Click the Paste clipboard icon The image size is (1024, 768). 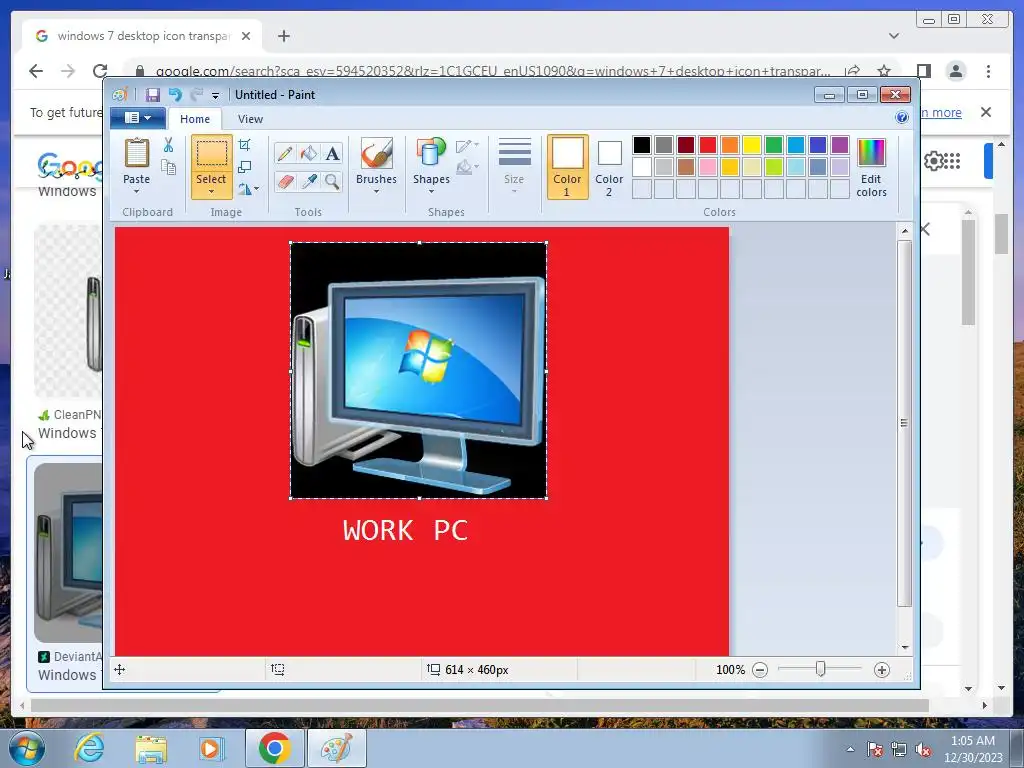(x=136, y=154)
